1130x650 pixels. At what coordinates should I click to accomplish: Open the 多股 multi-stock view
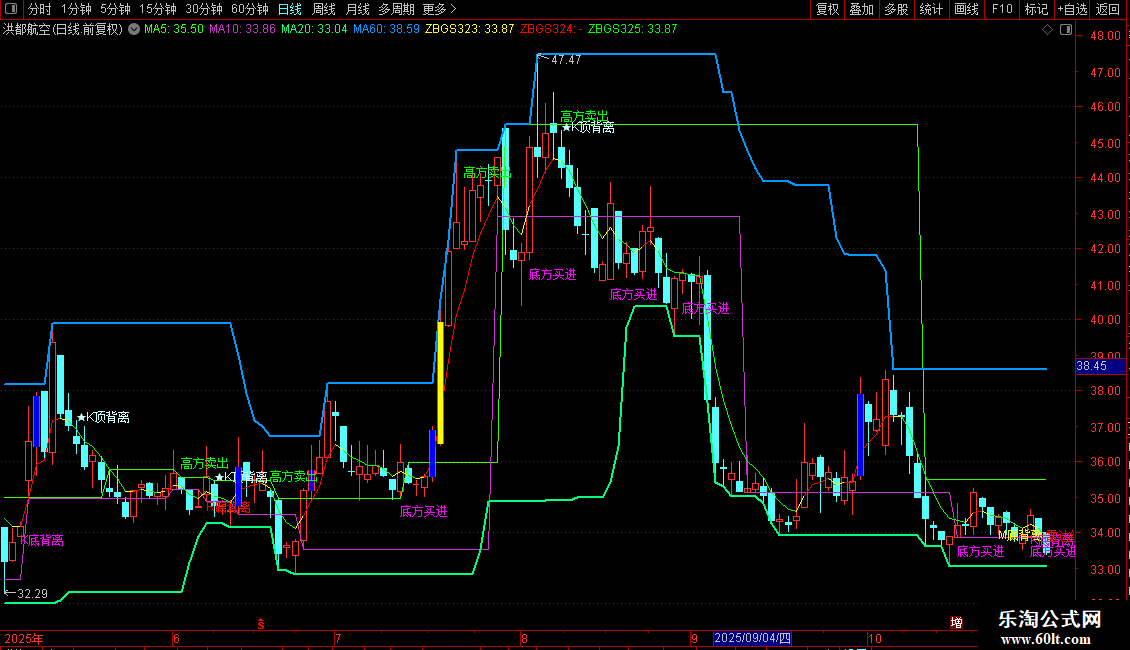[897, 9]
